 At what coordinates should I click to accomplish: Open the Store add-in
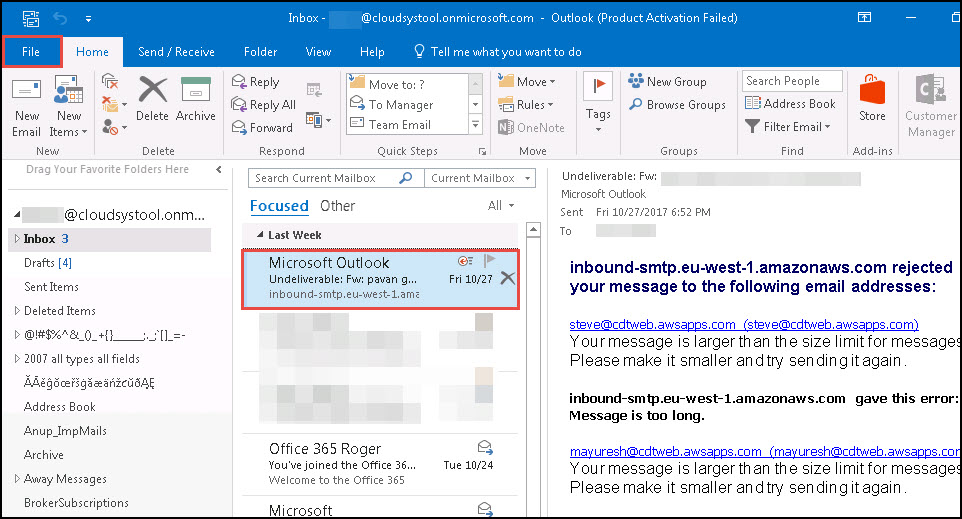(x=872, y=99)
